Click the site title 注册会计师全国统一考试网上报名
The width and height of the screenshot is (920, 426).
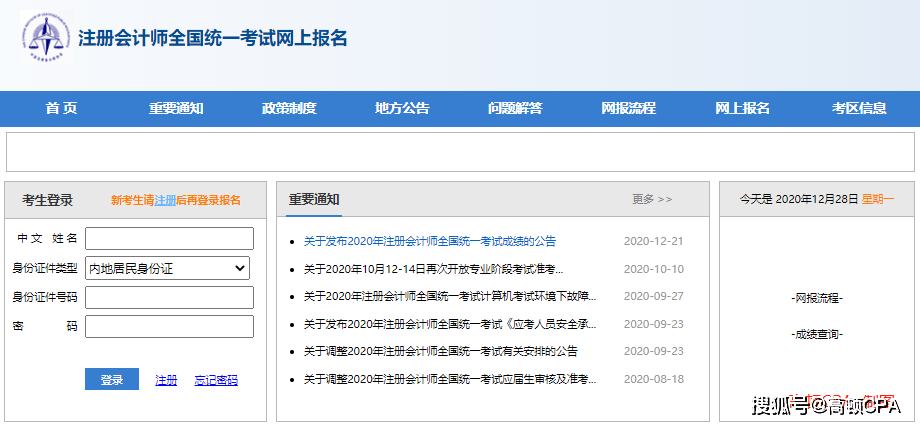click(213, 38)
